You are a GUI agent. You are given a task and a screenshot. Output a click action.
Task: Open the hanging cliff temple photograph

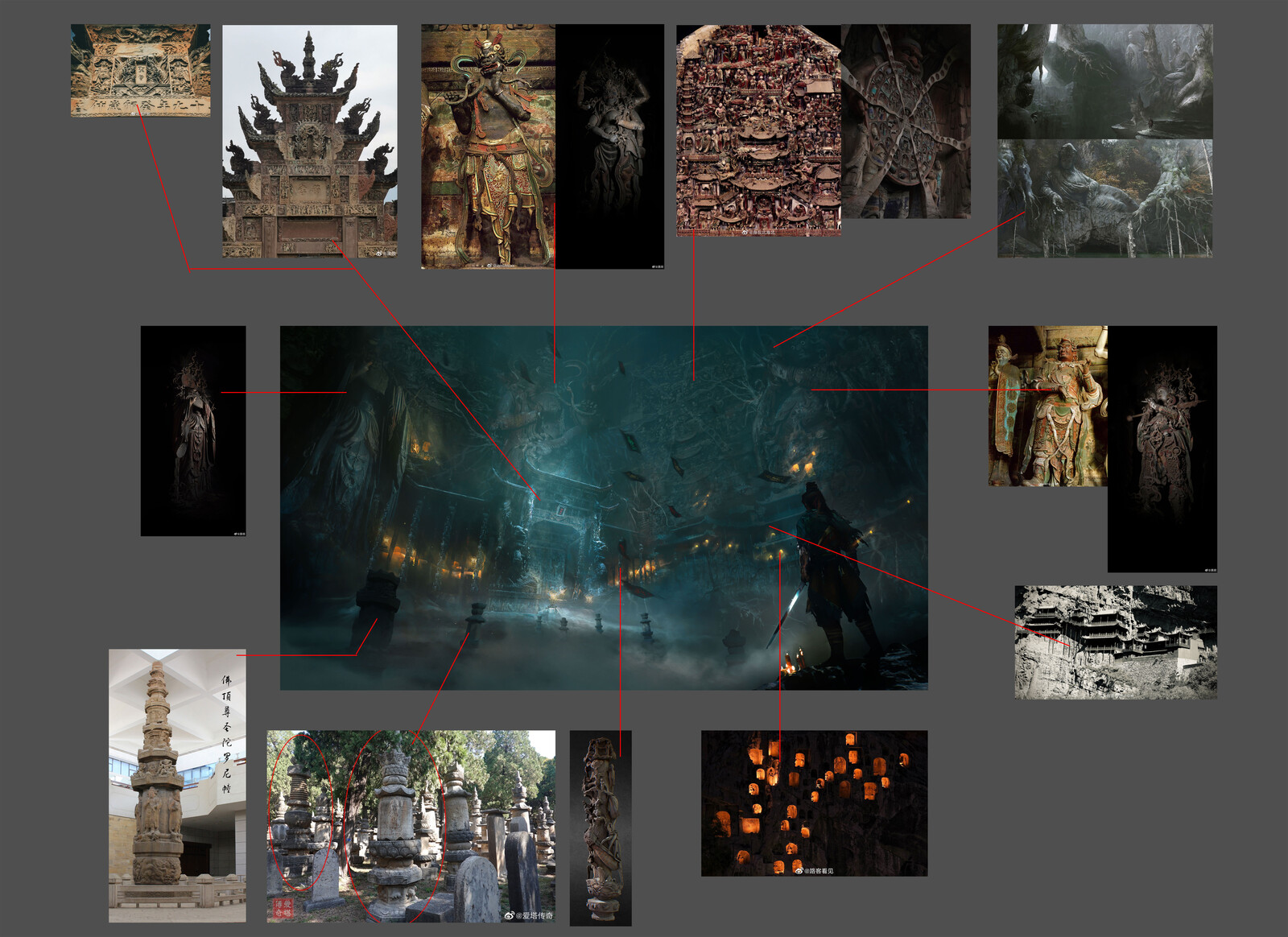tap(1116, 642)
